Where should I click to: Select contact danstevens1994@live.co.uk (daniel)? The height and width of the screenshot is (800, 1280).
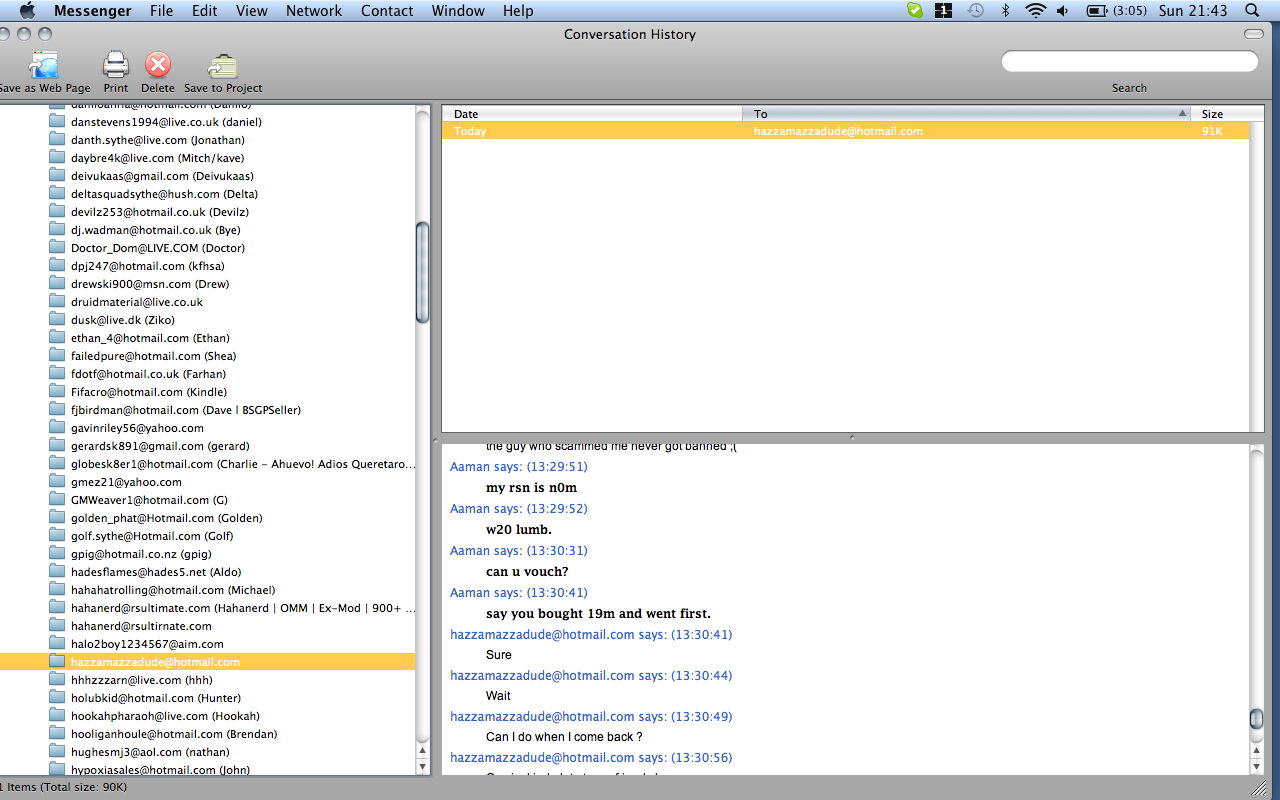pos(166,122)
